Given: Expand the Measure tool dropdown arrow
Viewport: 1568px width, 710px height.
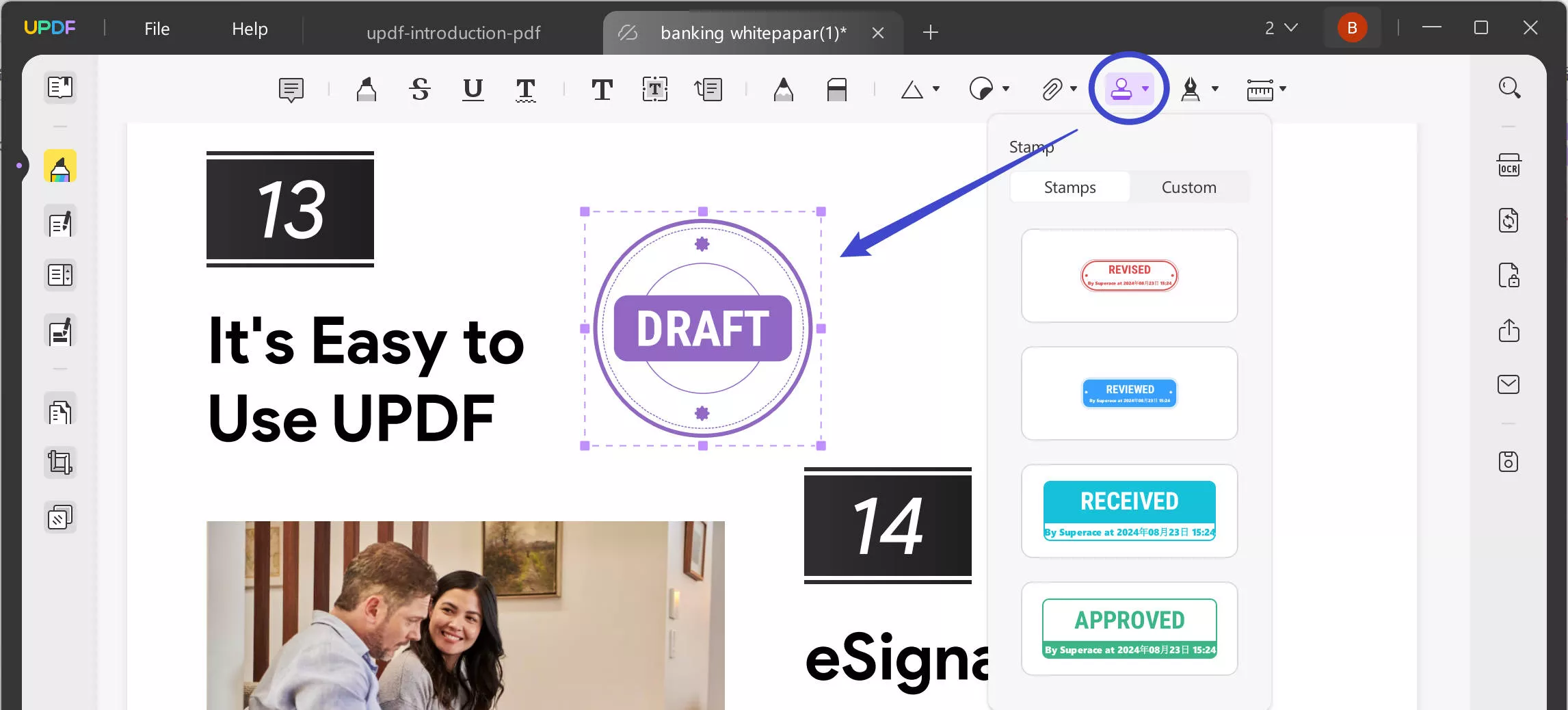Looking at the screenshot, I should coord(1283,89).
